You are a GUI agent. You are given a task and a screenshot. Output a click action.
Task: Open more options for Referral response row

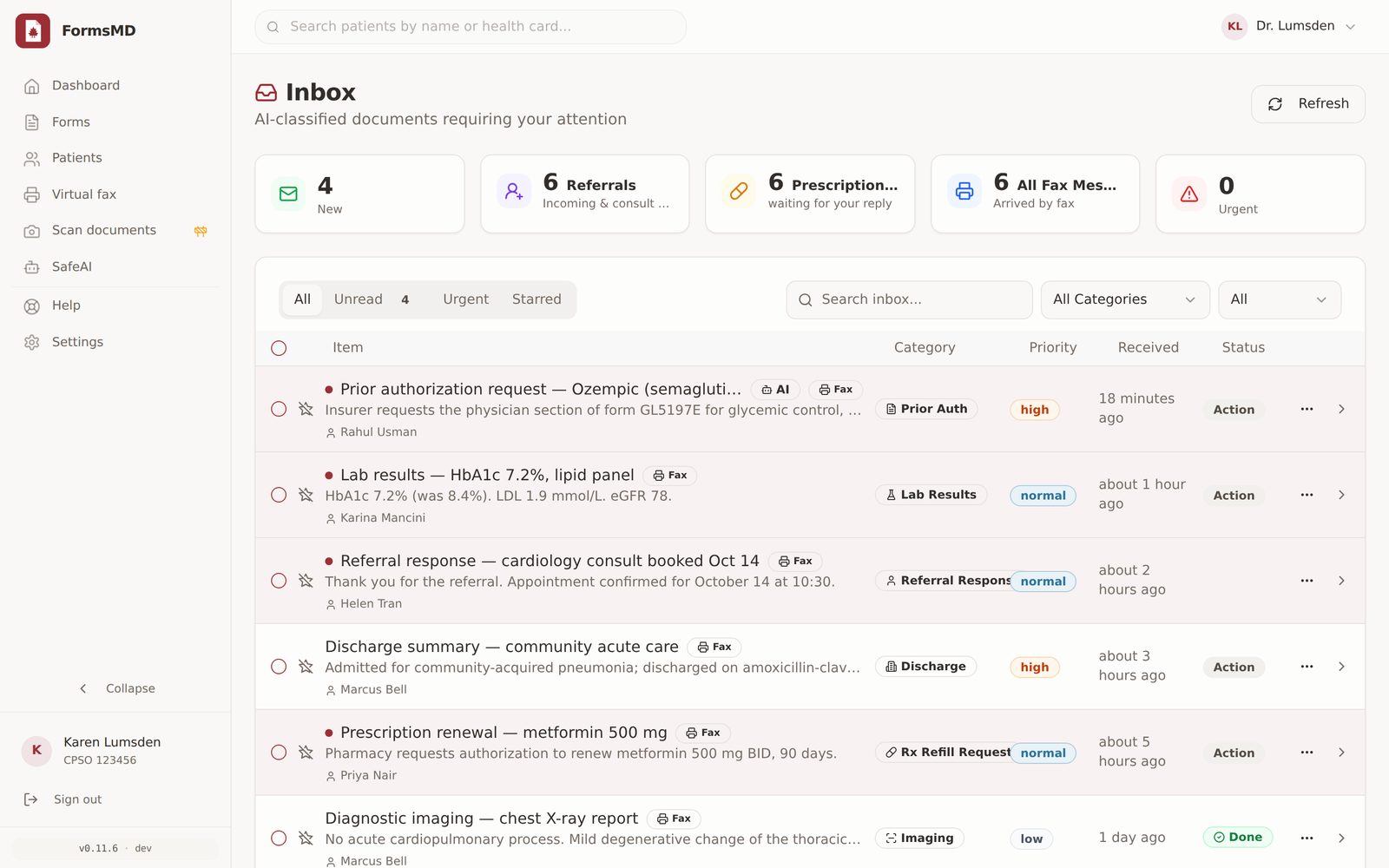coord(1307,581)
